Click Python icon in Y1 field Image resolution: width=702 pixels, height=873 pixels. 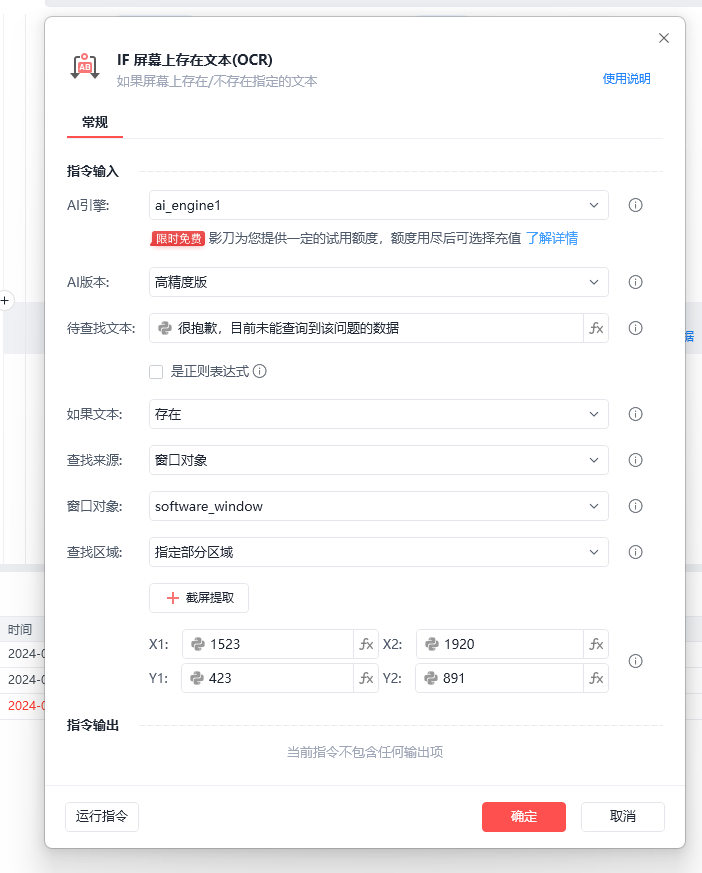click(197, 678)
